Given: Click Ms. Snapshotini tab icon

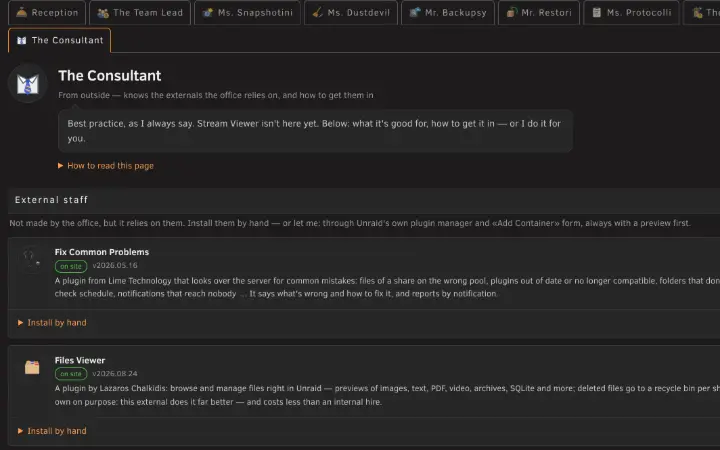Looking at the screenshot, I should [x=208, y=13].
